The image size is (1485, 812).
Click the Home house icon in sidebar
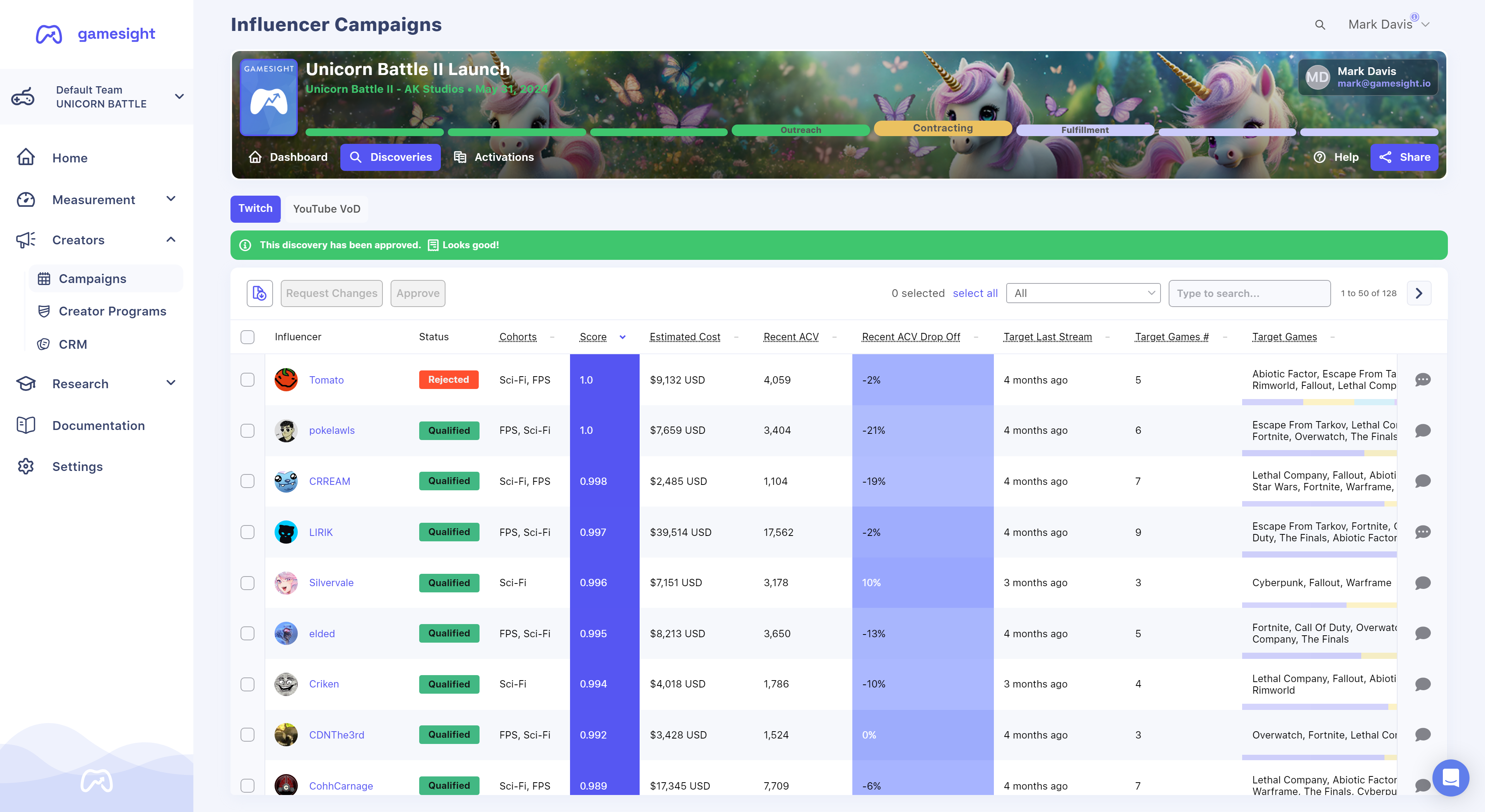pos(26,157)
